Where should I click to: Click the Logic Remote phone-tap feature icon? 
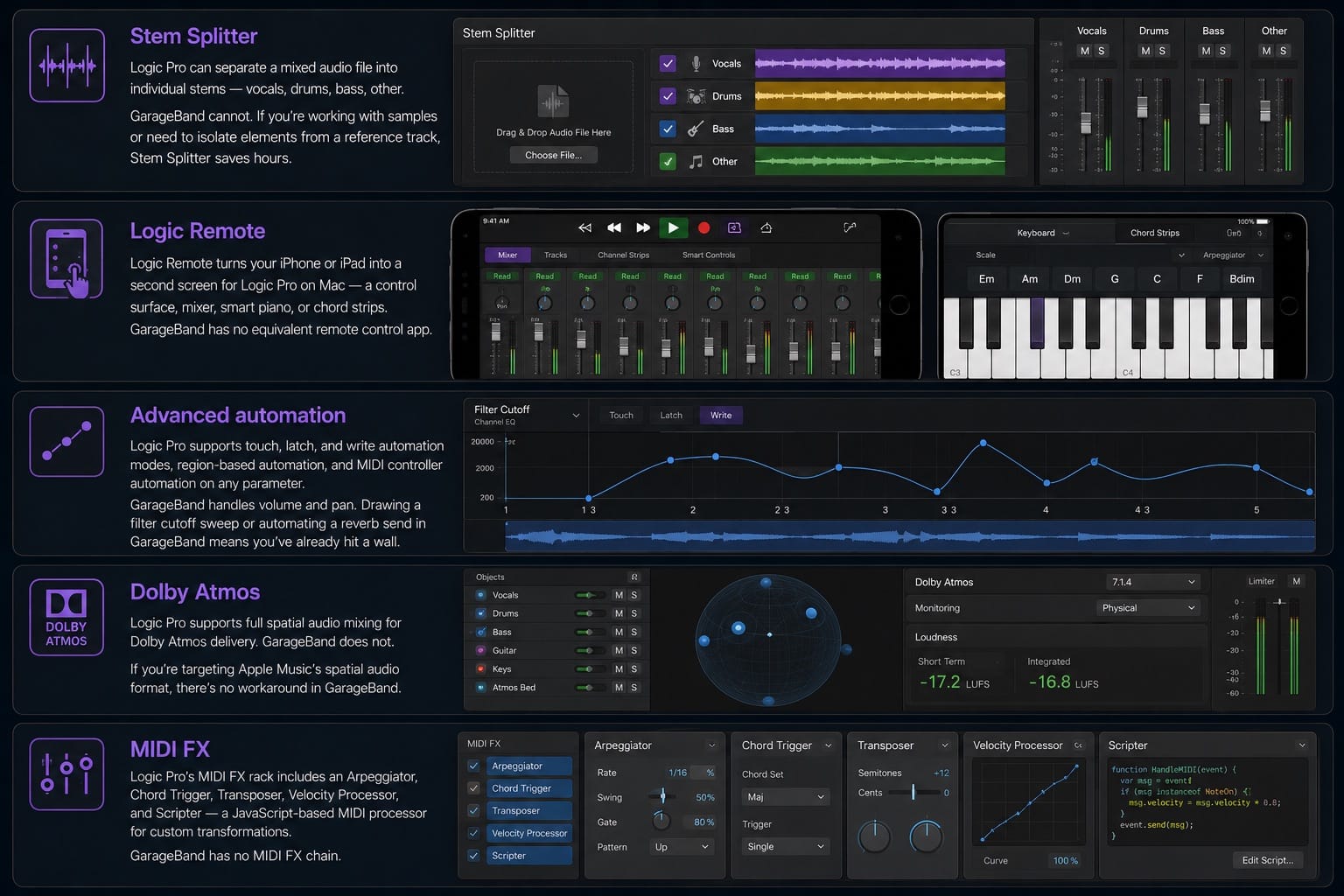pyautogui.click(x=67, y=259)
